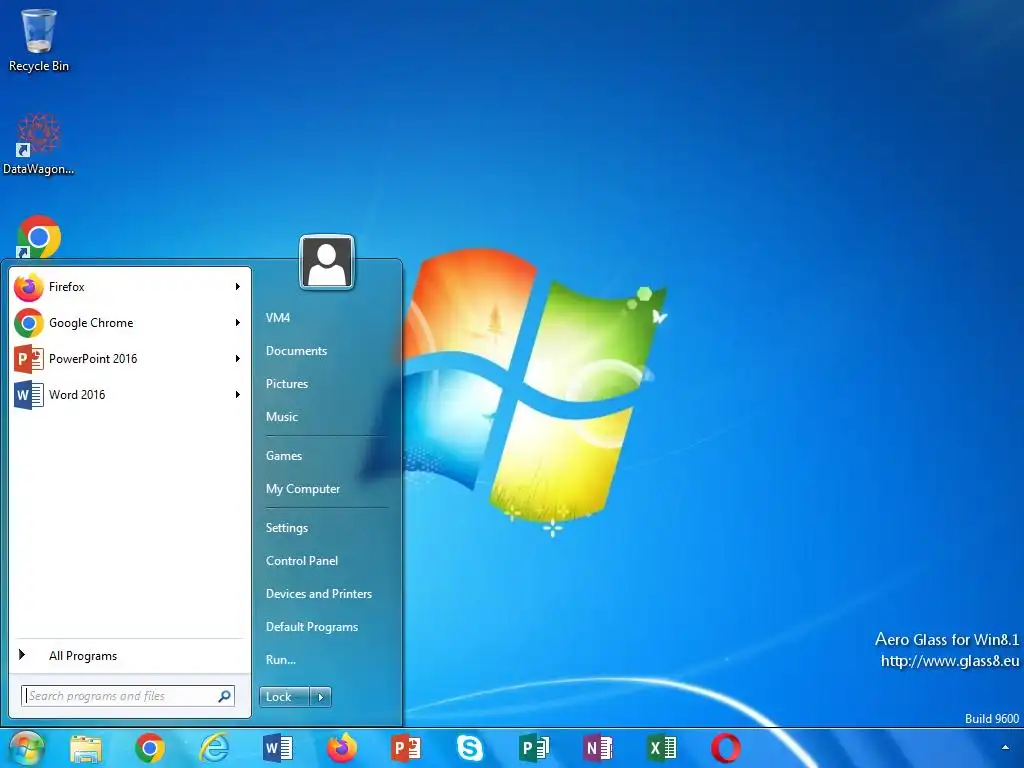Screen dimensions: 1024x768
Task: Open Devices and Printers
Action: 319,594
